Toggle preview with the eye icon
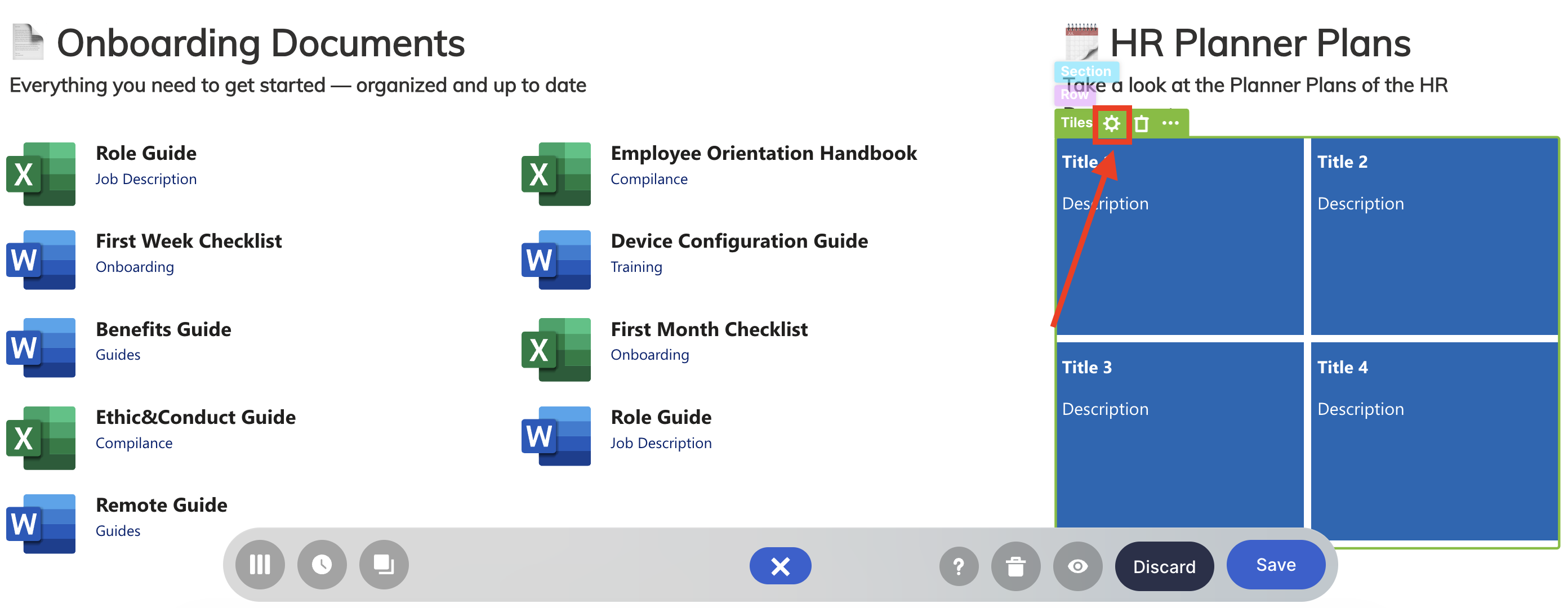 (1077, 566)
